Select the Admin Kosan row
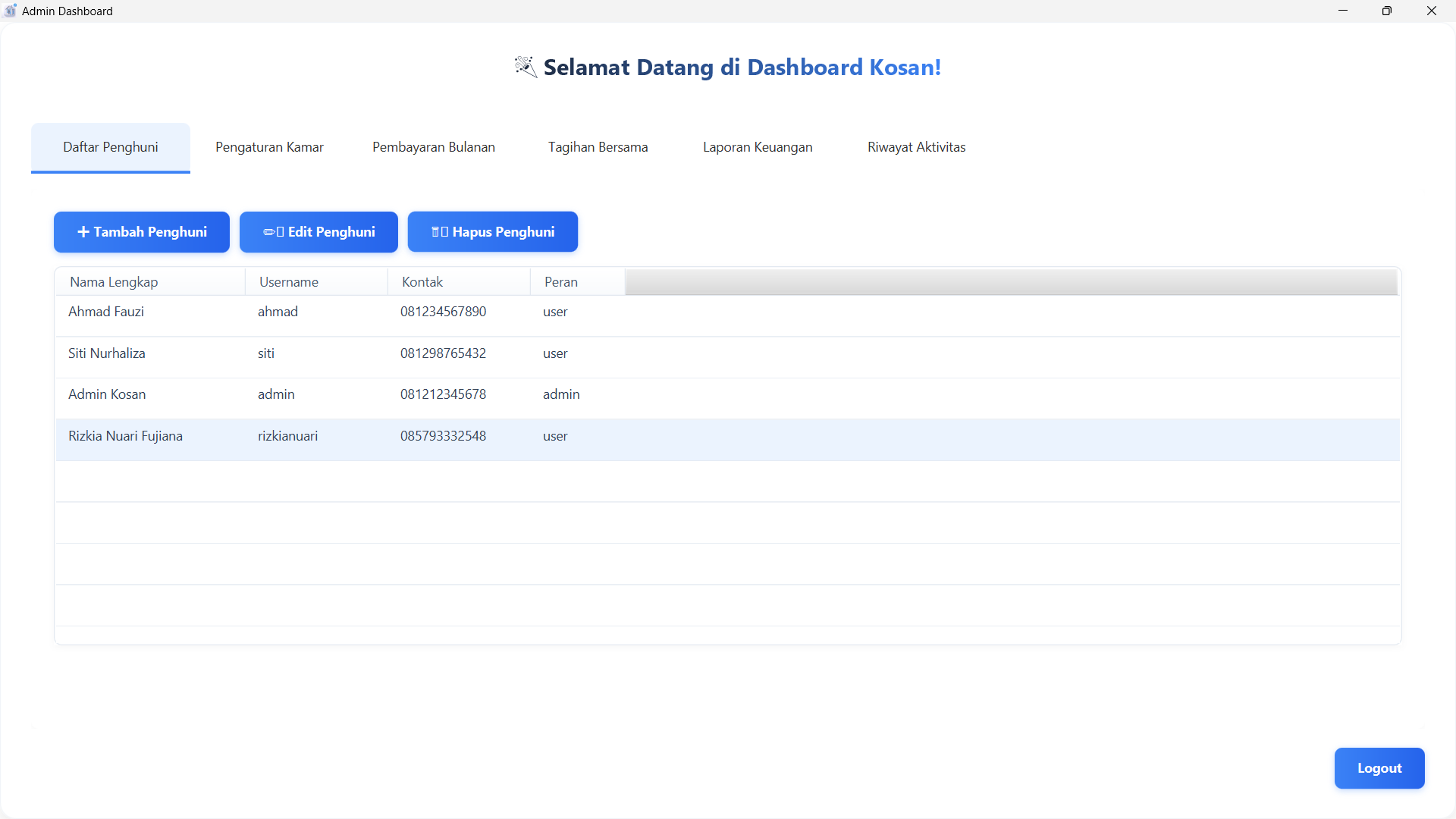The width and height of the screenshot is (1456, 819). (107, 394)
